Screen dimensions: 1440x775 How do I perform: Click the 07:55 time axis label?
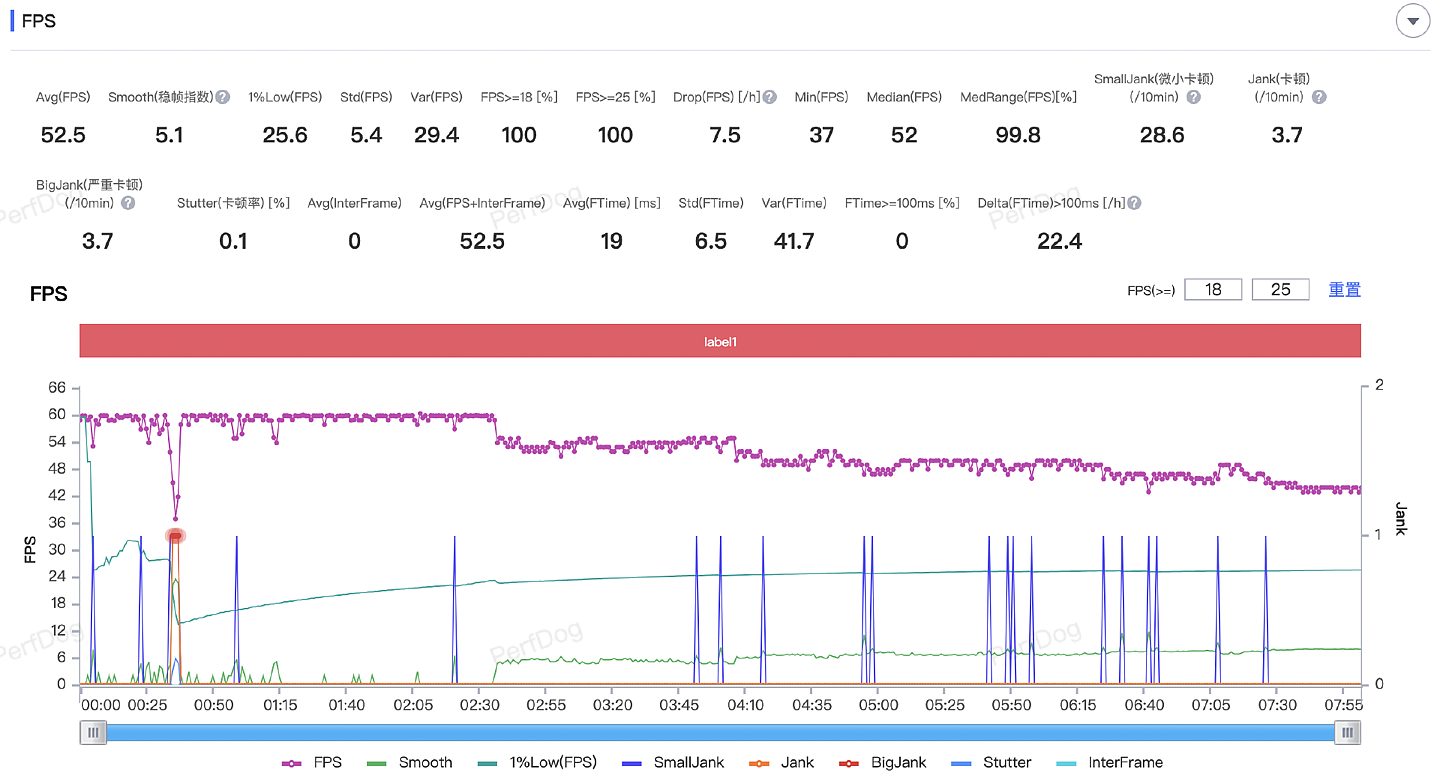(1343, 705)
